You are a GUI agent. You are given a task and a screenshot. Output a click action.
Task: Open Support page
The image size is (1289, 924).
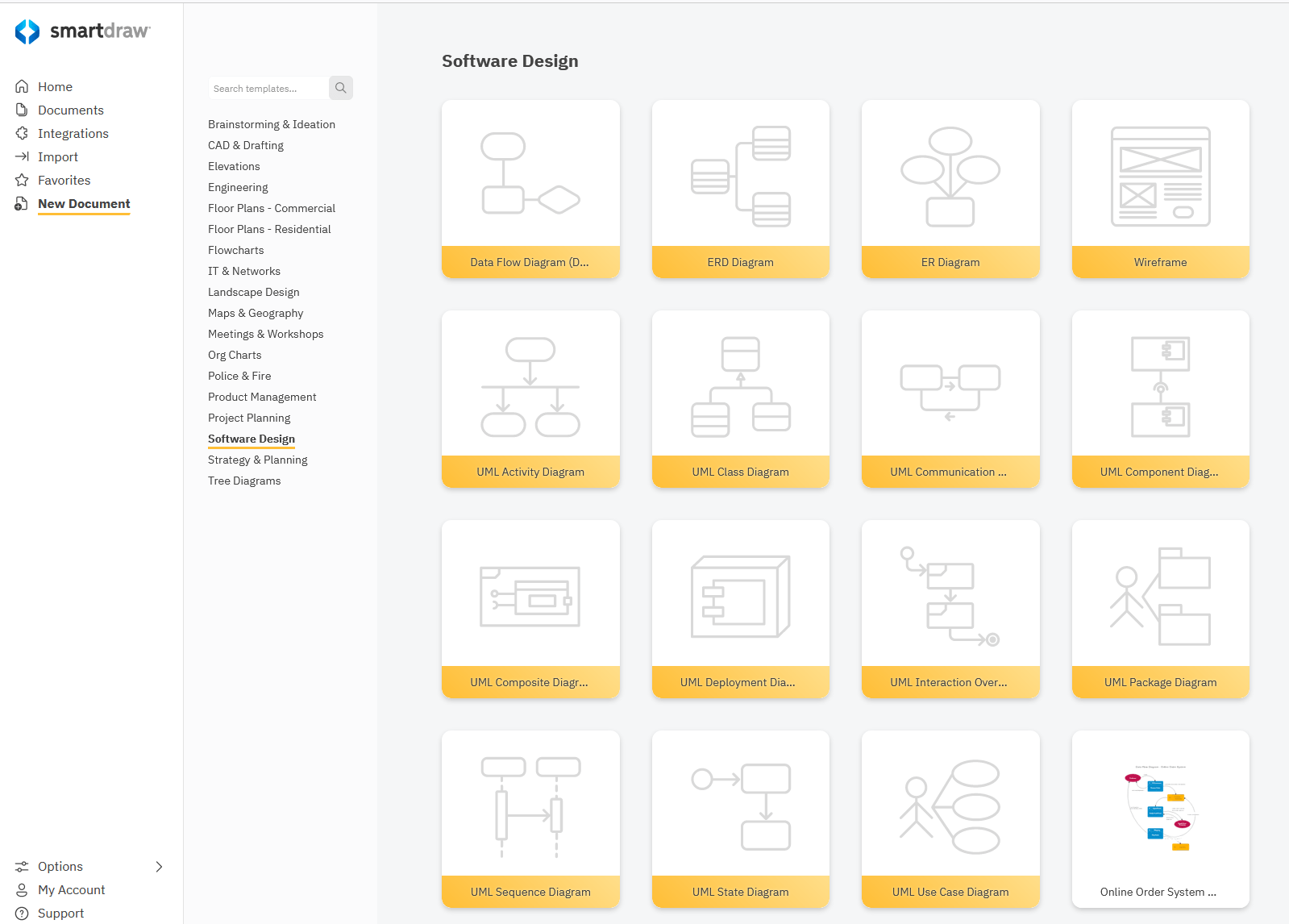pyautogui.click(x=61, y=914)
